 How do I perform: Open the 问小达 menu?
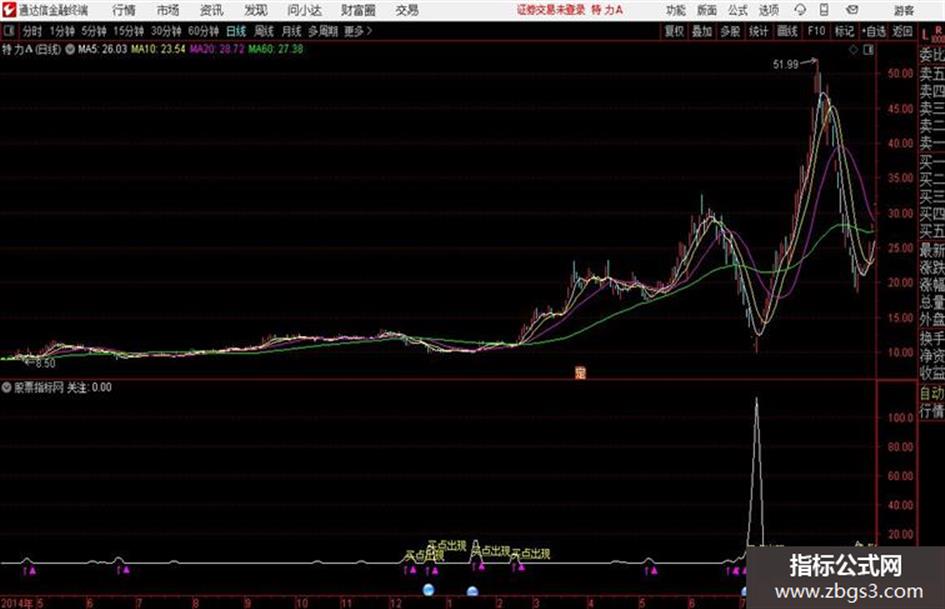pos(304,10)
